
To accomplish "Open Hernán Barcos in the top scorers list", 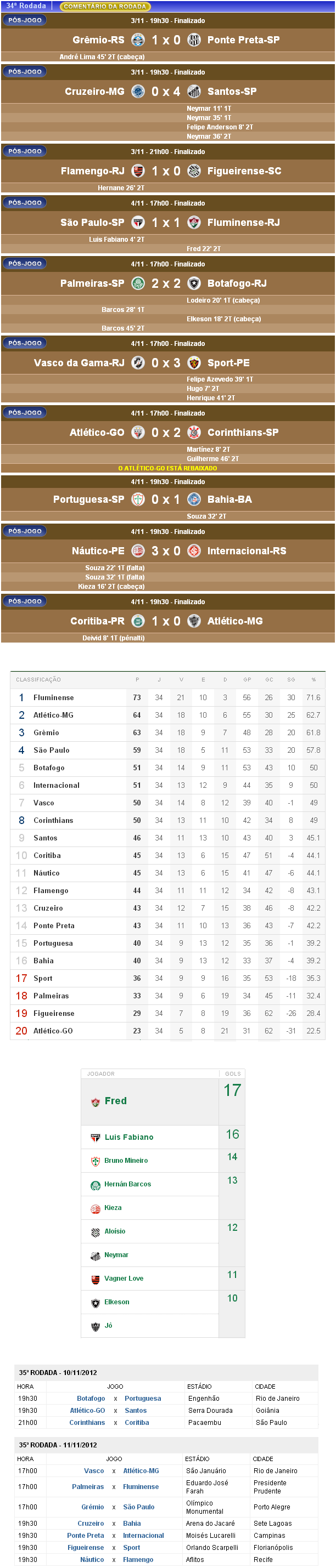I will tap(127, 1184).
